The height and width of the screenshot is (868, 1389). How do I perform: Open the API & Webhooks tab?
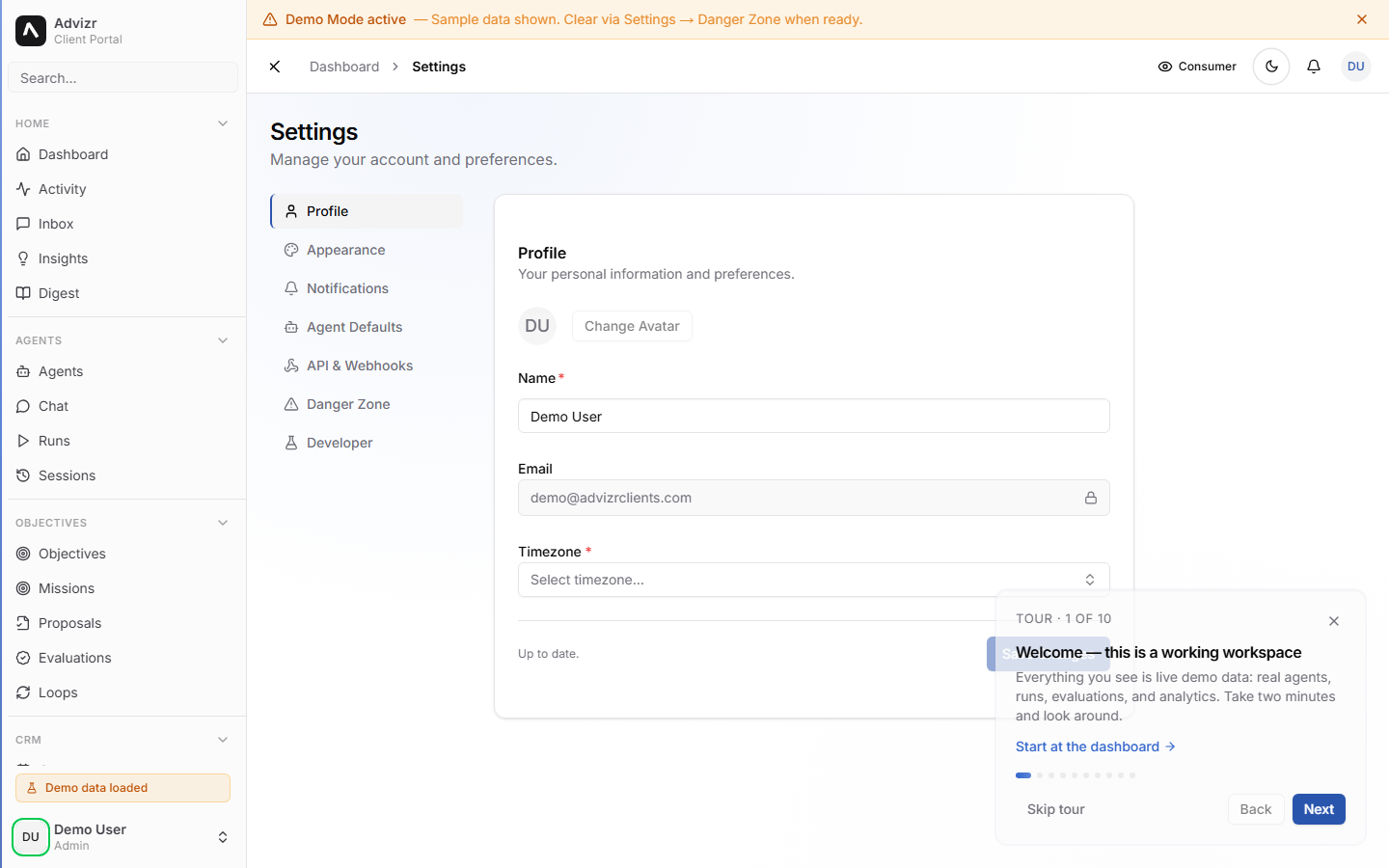coord(367,366)
